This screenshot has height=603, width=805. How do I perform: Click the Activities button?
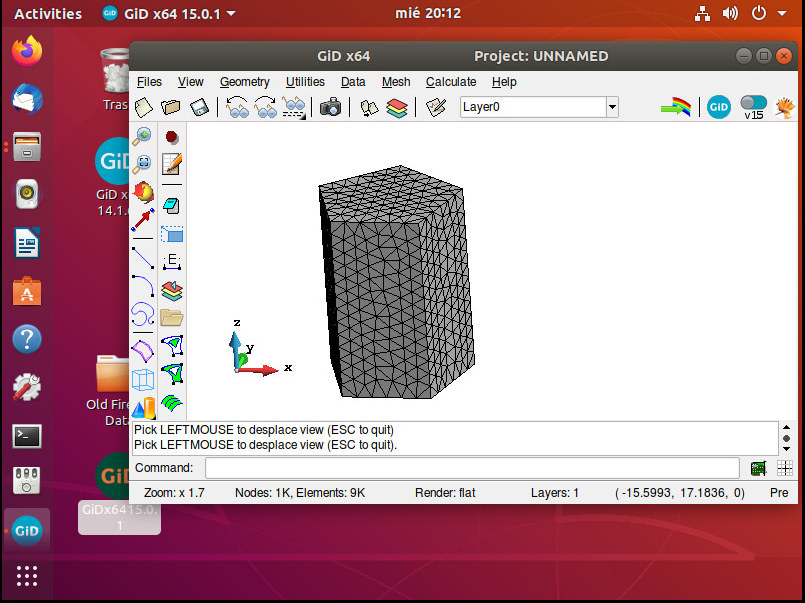(x=48, y=14)
